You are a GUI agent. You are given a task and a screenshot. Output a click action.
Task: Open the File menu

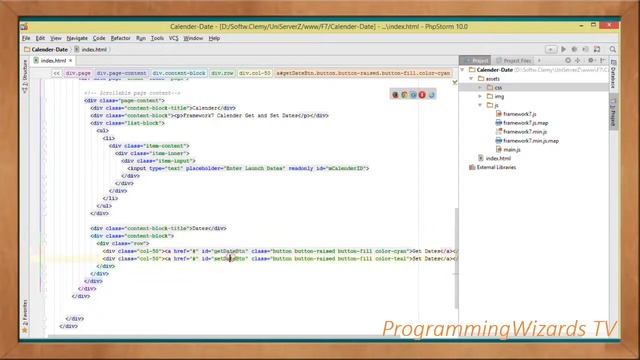[x=26, y=38]
